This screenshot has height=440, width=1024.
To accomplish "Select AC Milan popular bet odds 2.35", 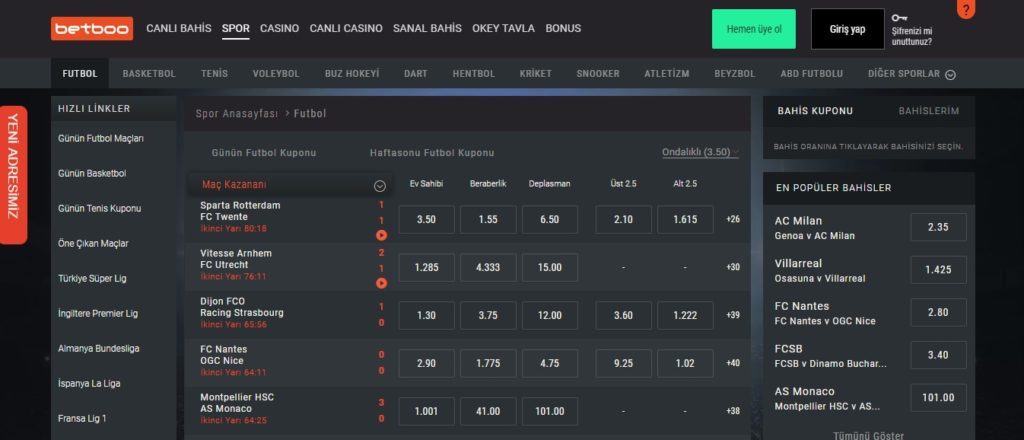I will coord(938,227).
